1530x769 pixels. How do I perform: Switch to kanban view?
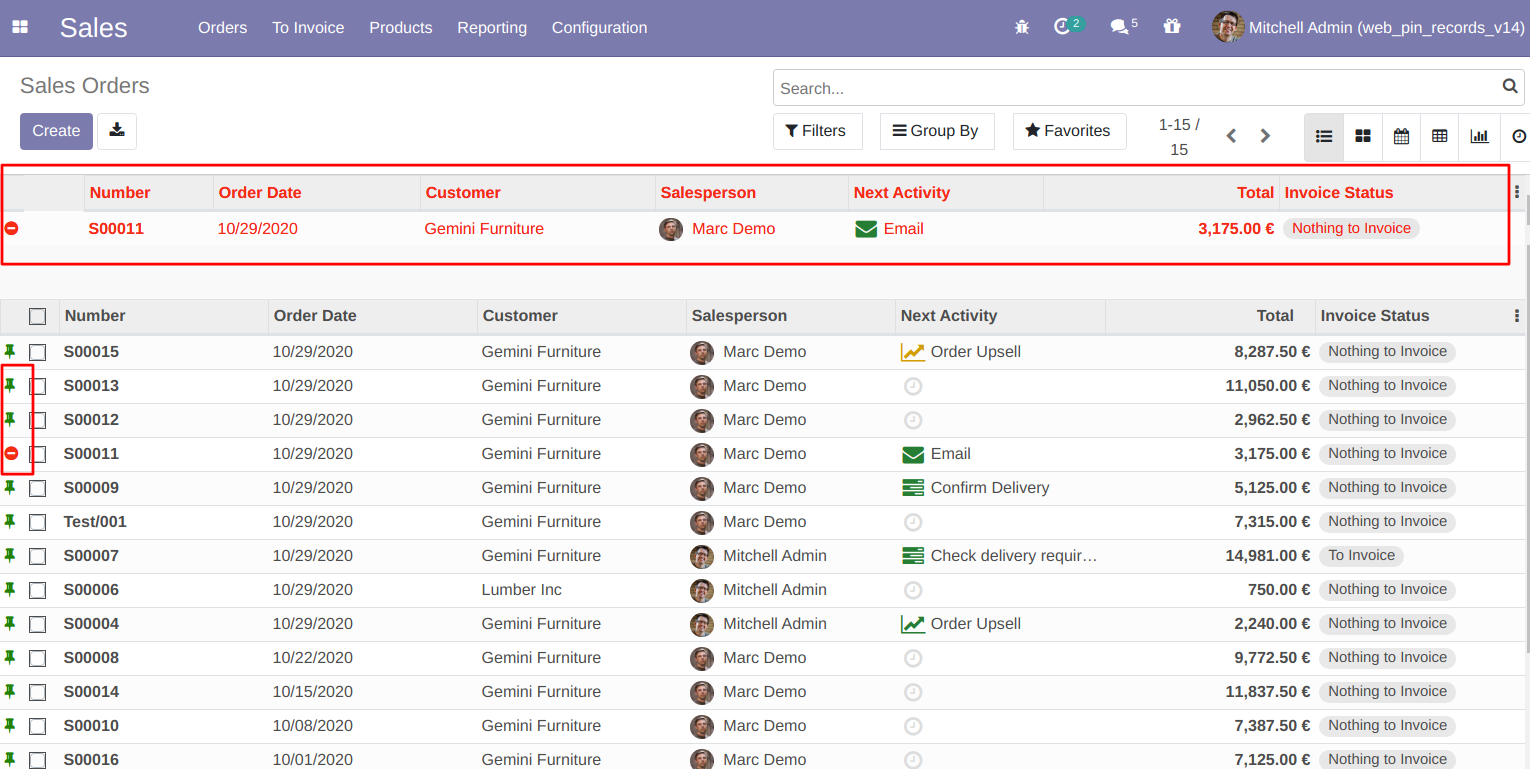pos(1362,136)
